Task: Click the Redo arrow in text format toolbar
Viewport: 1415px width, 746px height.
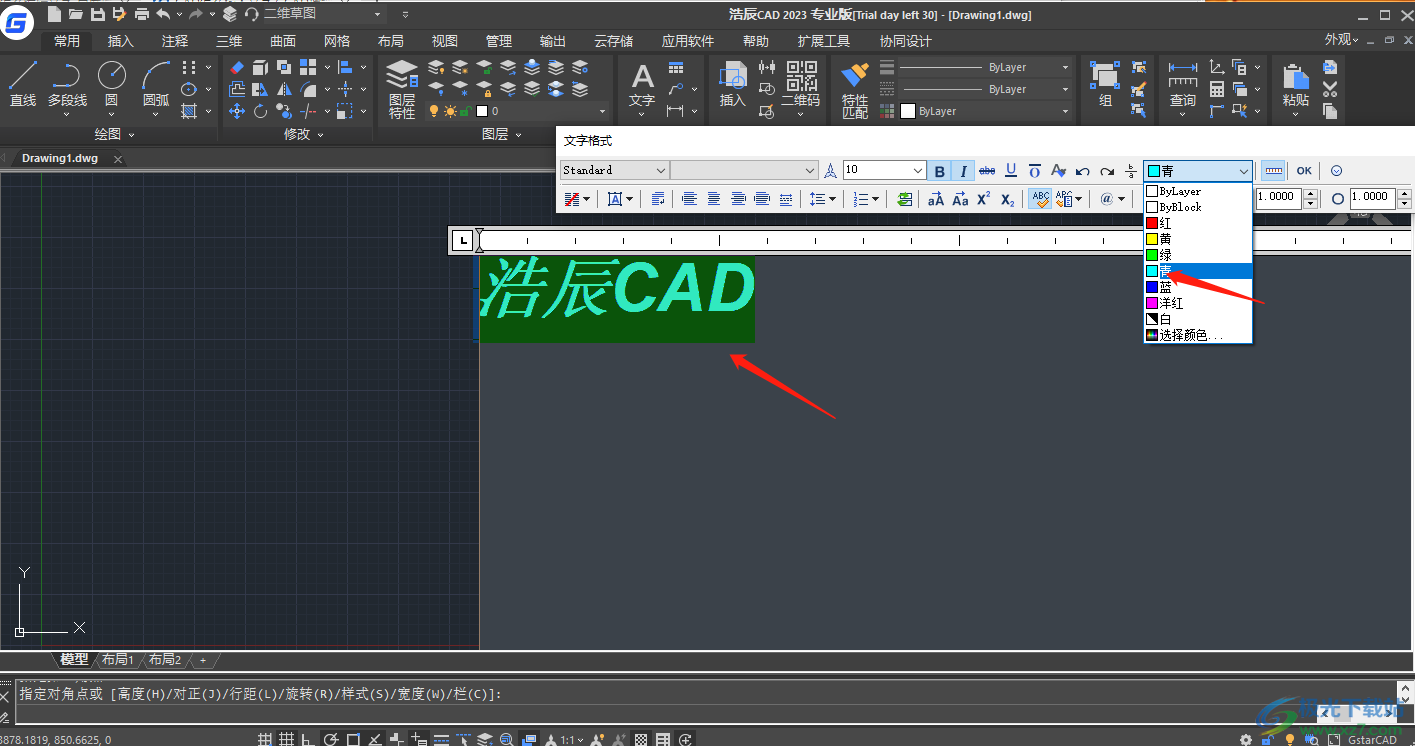Action: pyautogui.click(x=1107, y=171)
